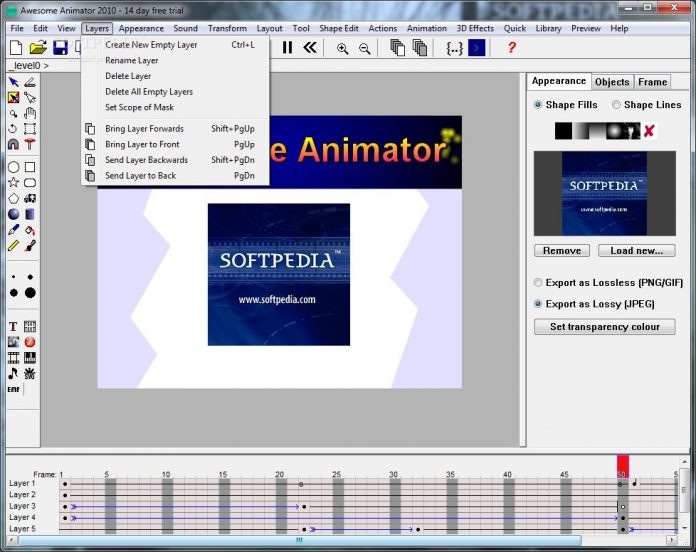Open the 3D Effects menu
Image resolution: width=696 pixels, height=552 pixels.
[475, 28]
